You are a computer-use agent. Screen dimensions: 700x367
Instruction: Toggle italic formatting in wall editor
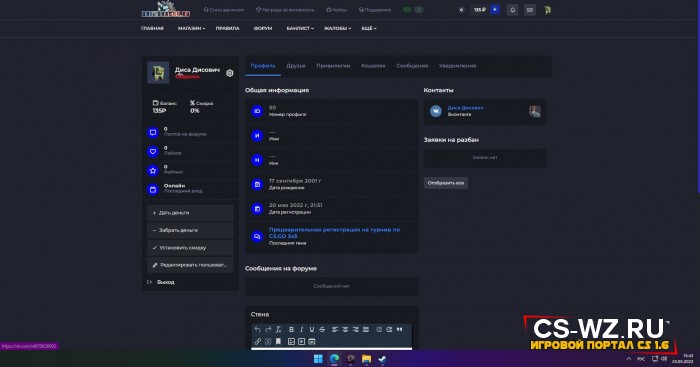coord(301,329)
